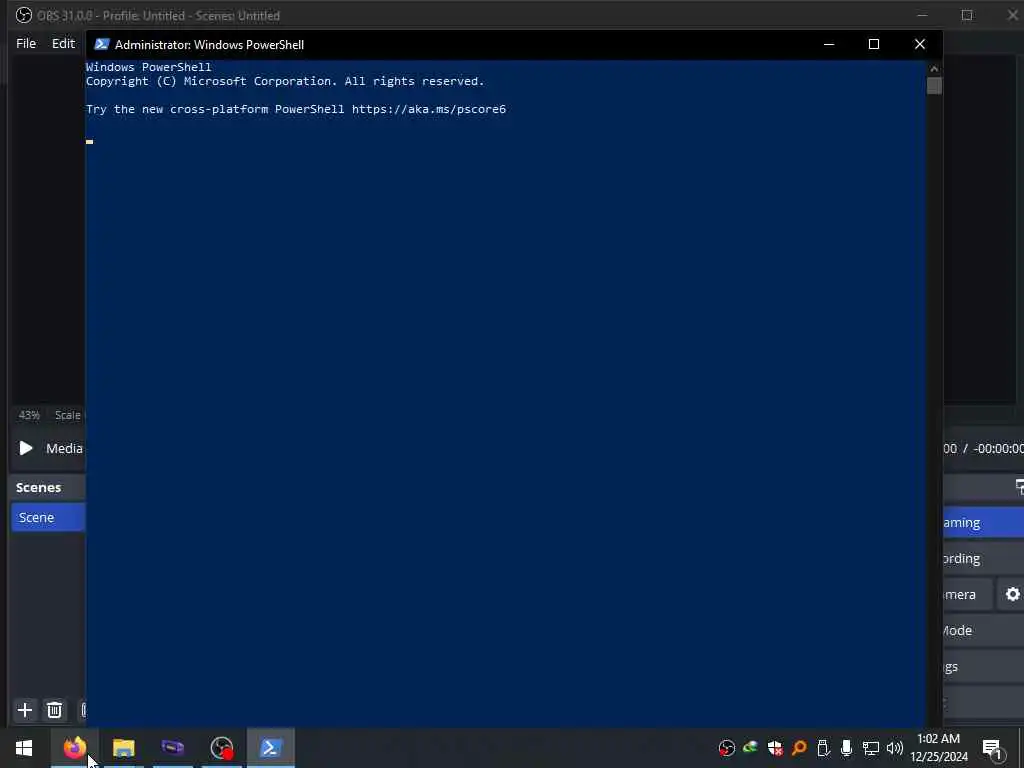The width and height of the screenshot is (1024, 768).
Task: Delete the selected scene with trash icon
Action: pyautogui.click(x=55, y=709)
